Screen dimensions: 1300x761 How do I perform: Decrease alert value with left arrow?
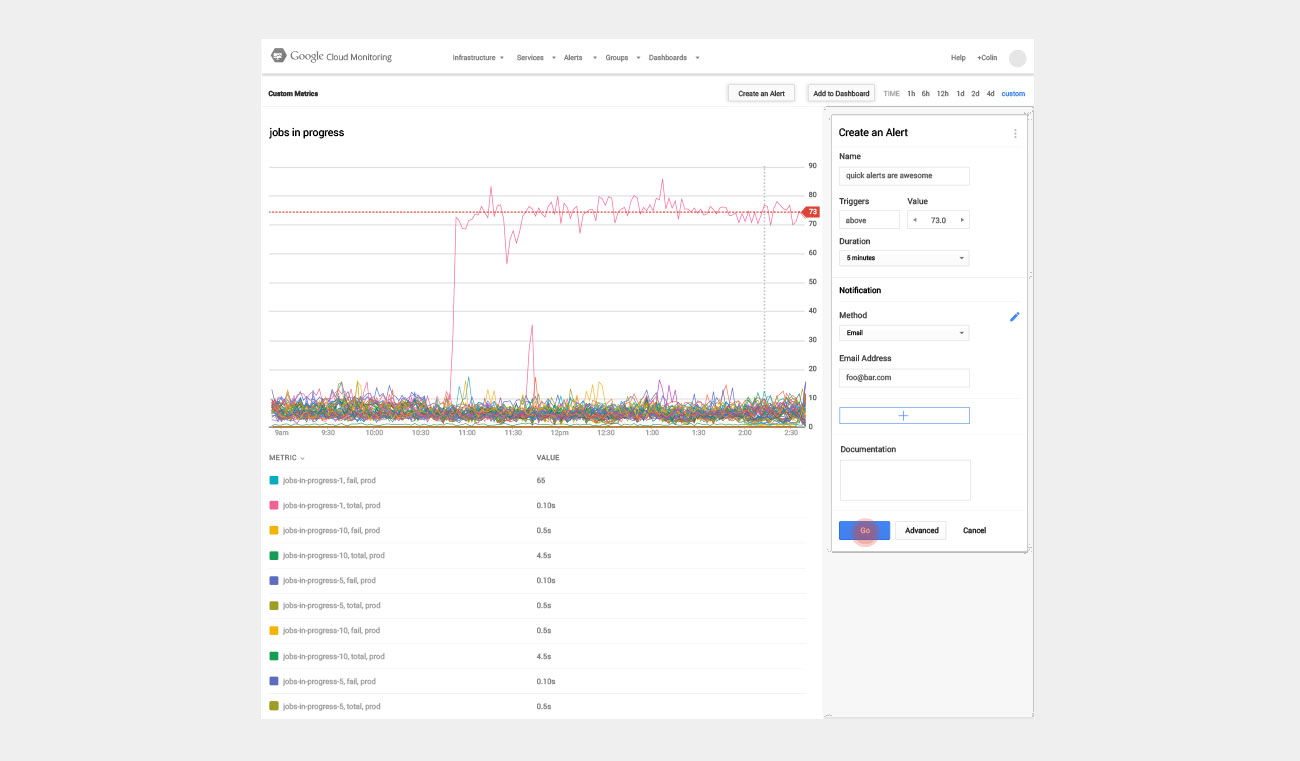(915, 220)
